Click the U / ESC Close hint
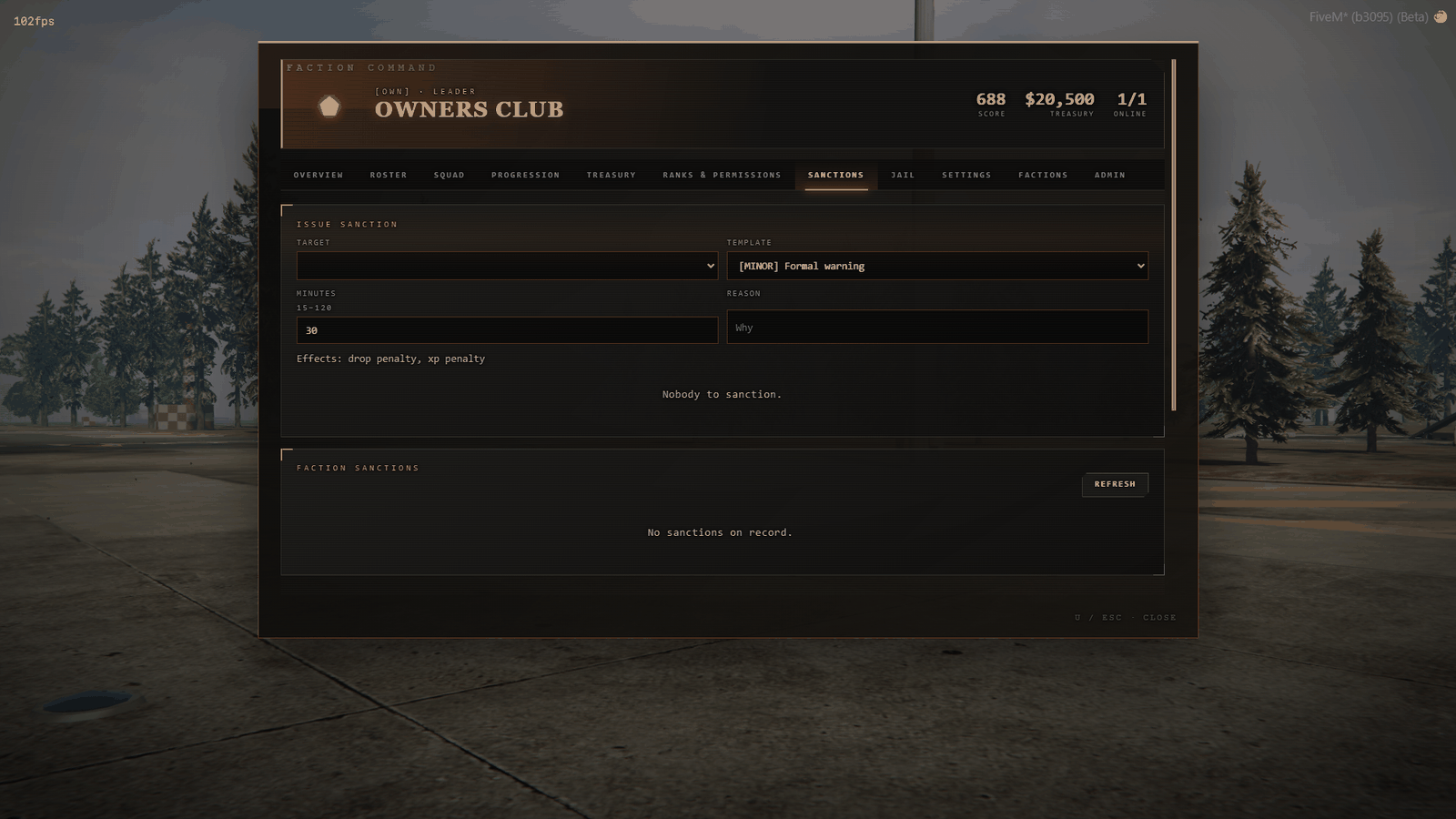 coord(1126,617)
